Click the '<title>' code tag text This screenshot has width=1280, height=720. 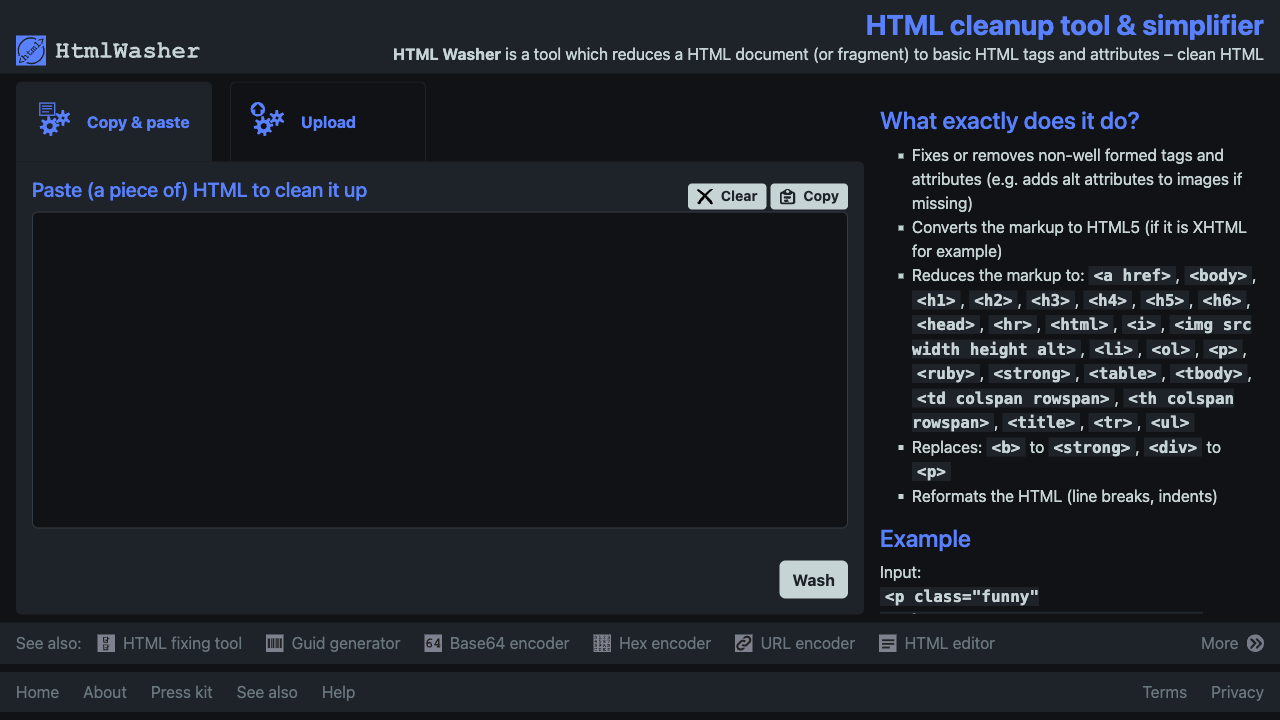[1042, 422]
